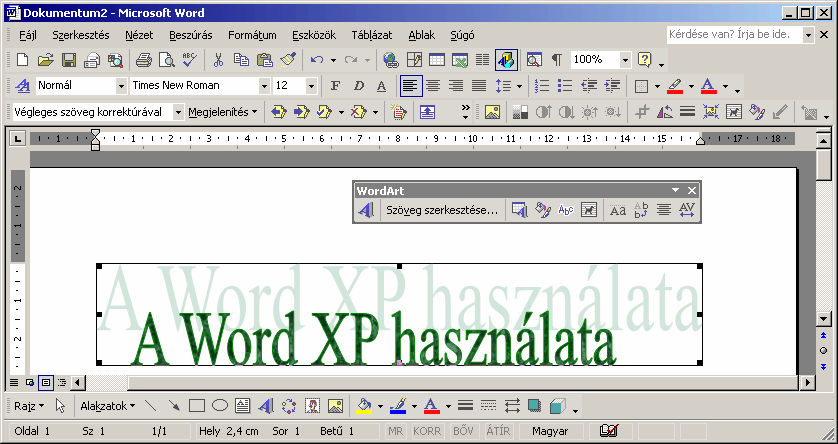Image resolution: width=838 pixels, height=444 pixels.
Task: Open the Alakzatok shapes dropdown
Action: tap(107, 406)
